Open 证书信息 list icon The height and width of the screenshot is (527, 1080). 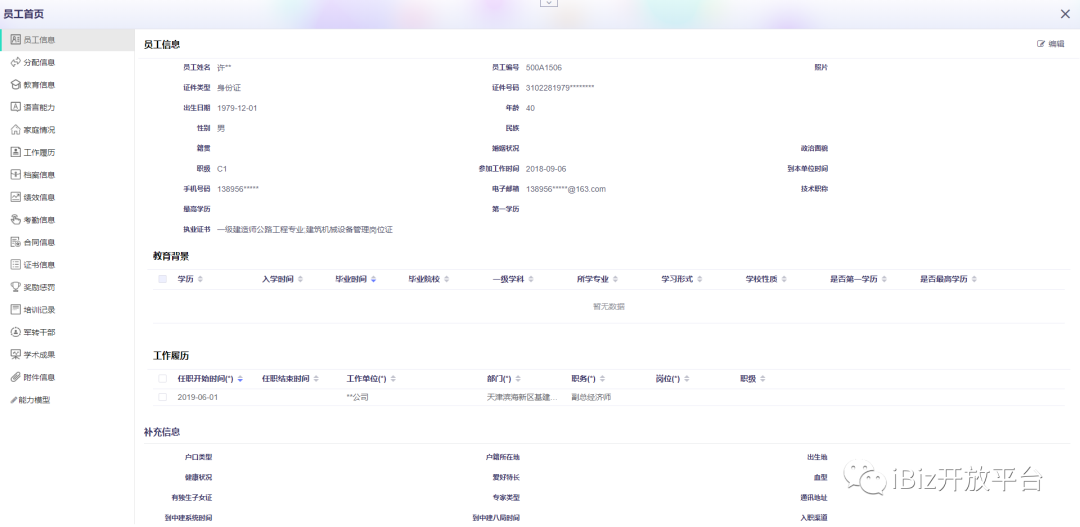(16, 265)
